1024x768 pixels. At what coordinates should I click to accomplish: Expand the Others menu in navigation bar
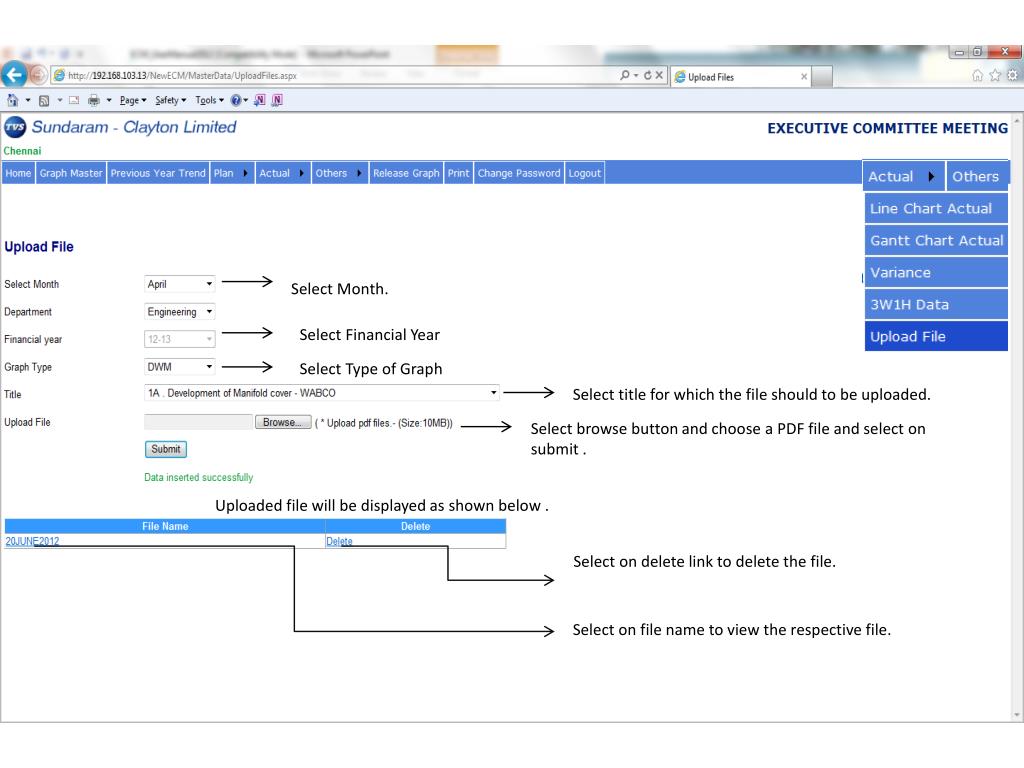click(x=340, y=173)
